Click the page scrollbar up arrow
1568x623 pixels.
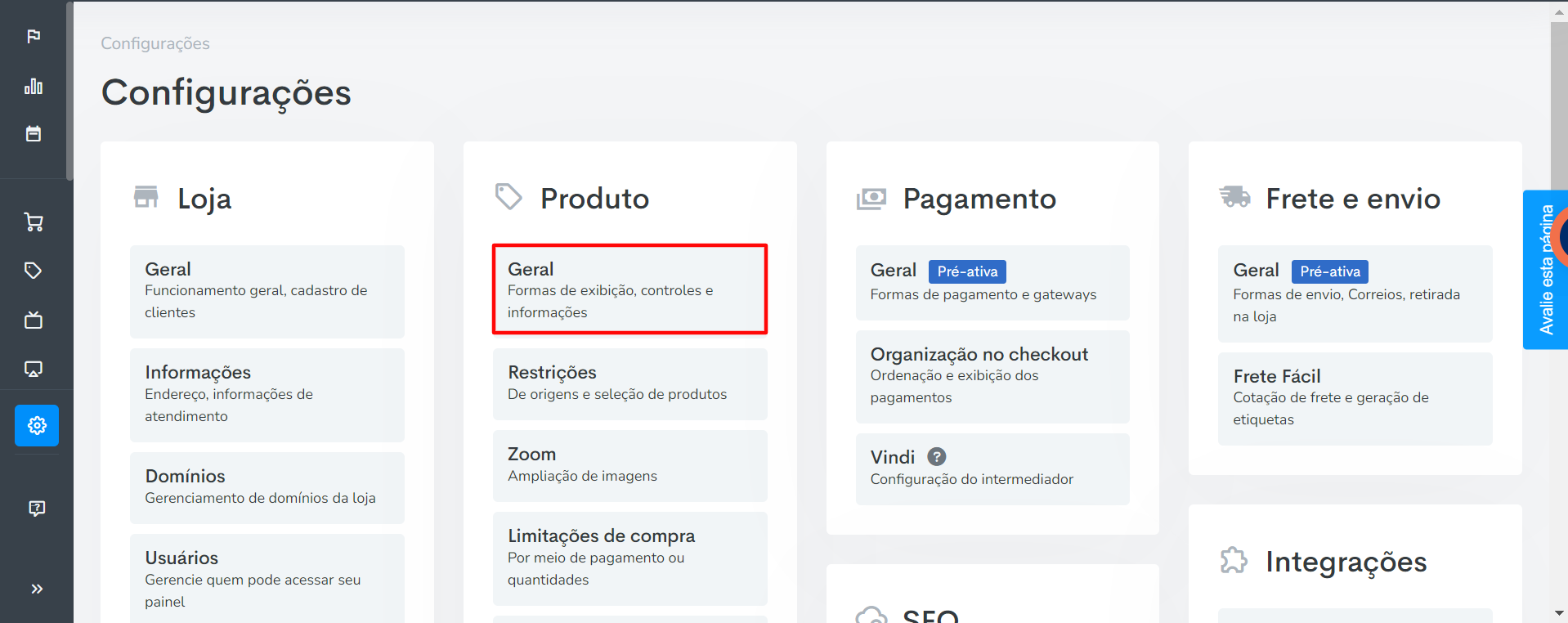click(1559, 11)
